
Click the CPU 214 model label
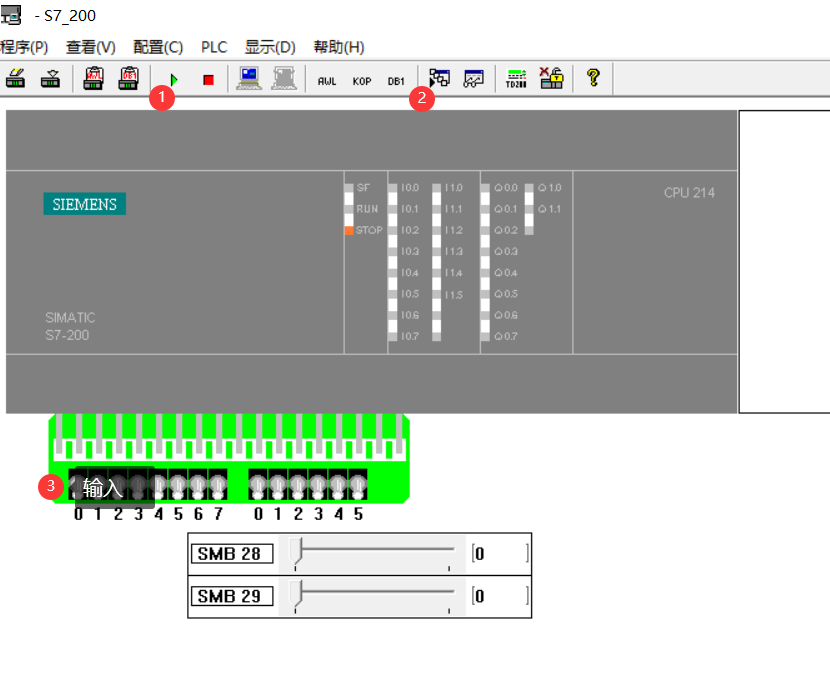pyautogui.click(x=689, y=193)
